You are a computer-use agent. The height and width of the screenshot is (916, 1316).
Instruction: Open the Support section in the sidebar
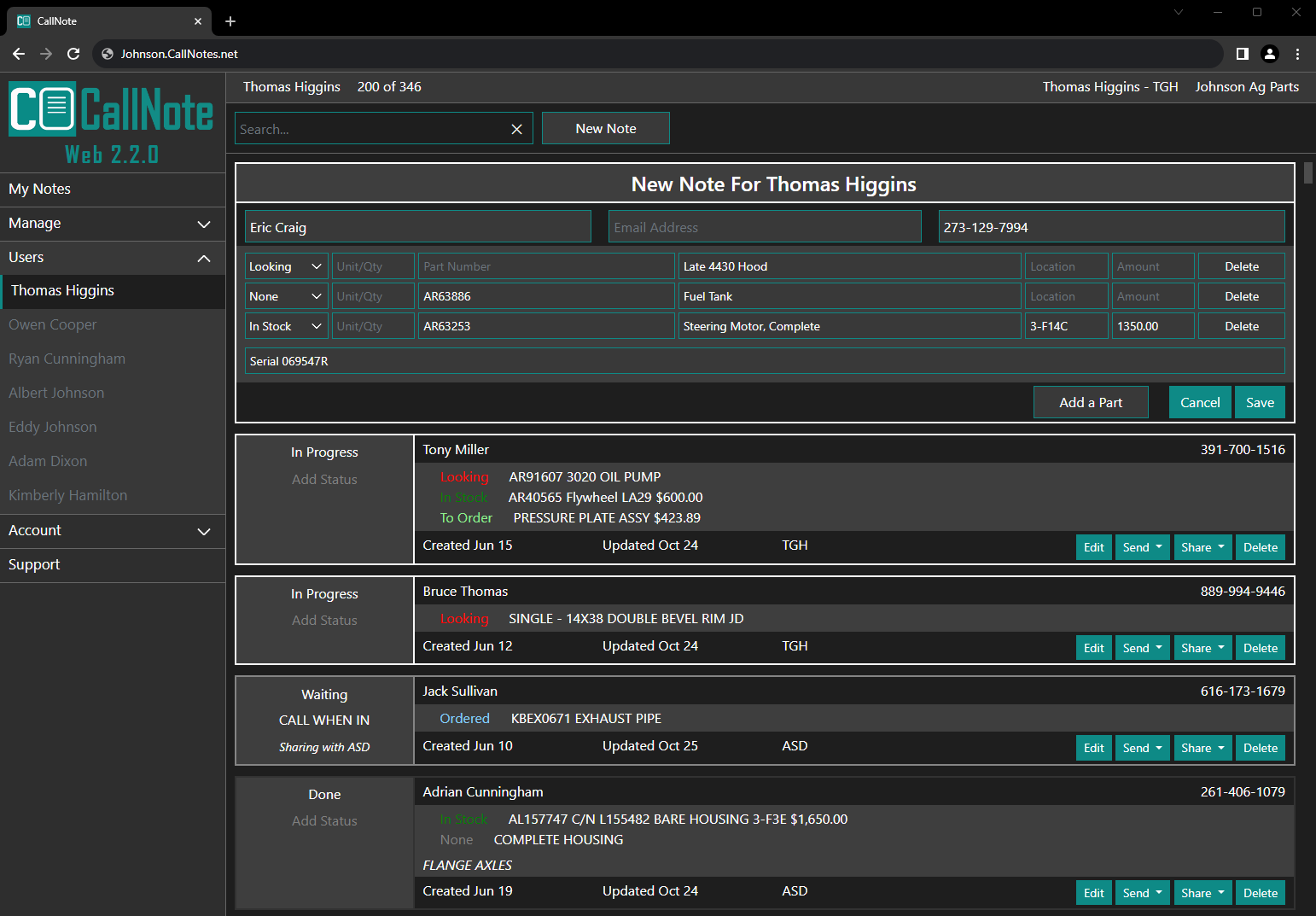point(34,564)
